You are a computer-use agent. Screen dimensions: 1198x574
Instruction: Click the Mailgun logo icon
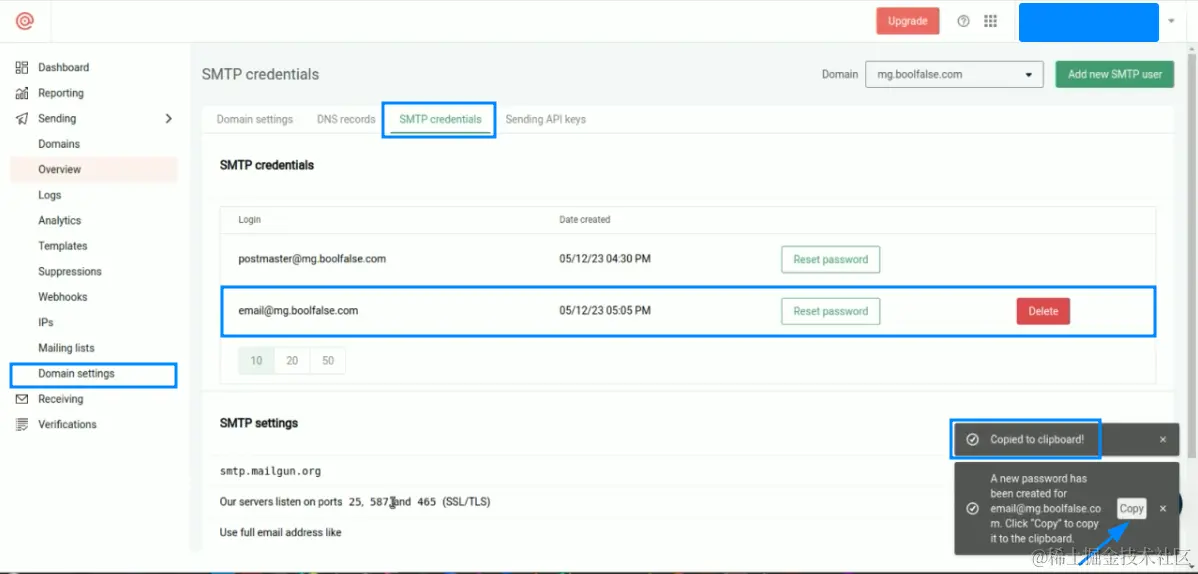(x=24, y=21)
